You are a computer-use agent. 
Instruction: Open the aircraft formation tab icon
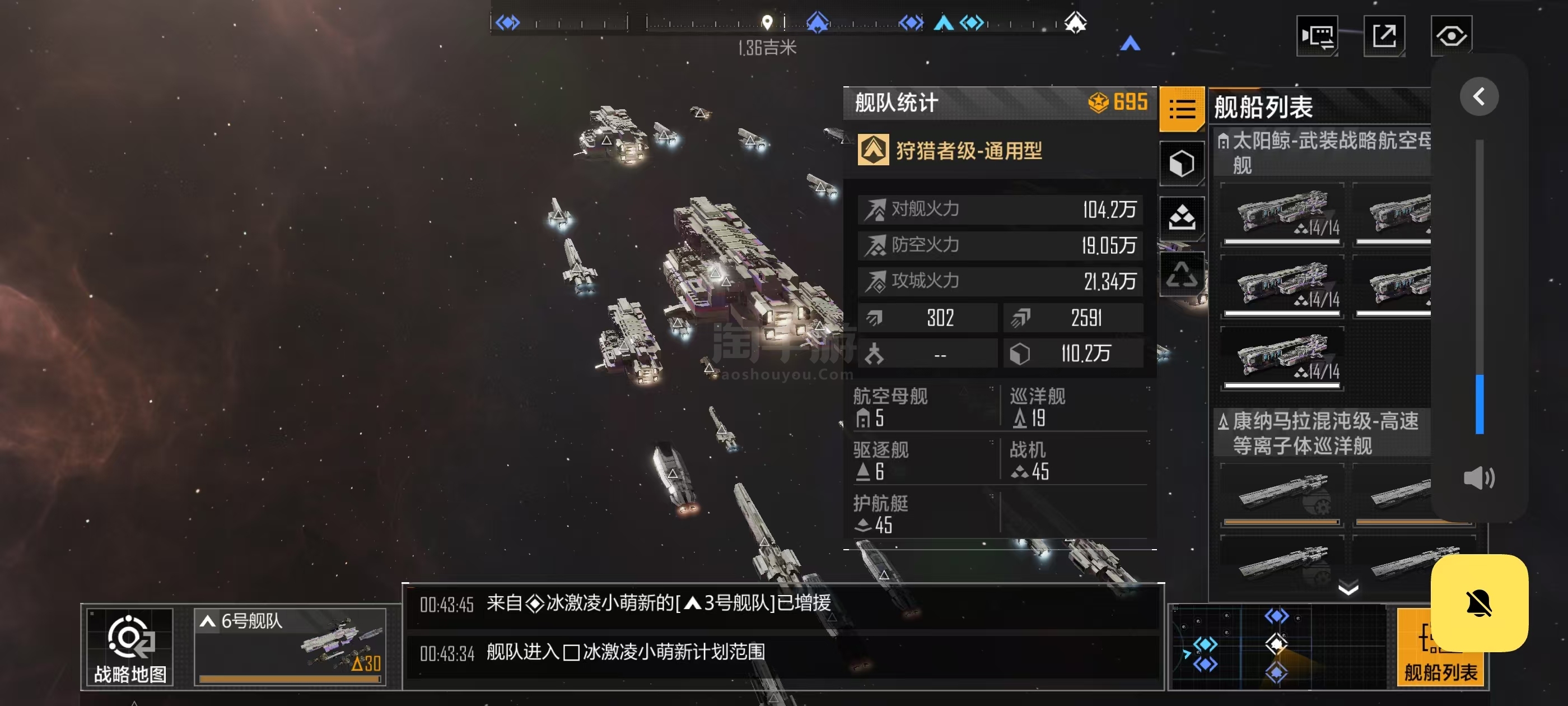pyautogui.click(x=1182, y=217)
